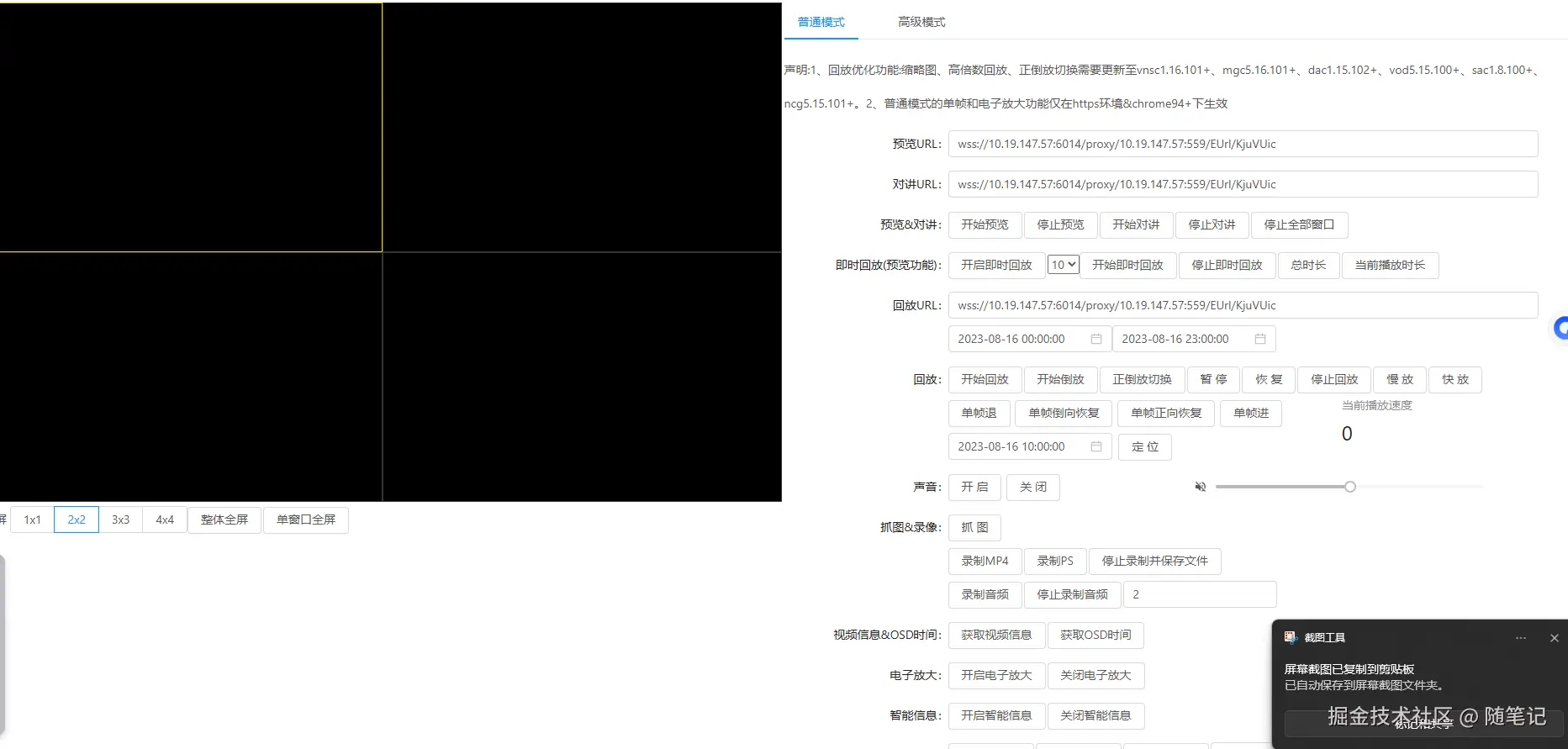Click 停止录制音频 button

point(1073,594)
